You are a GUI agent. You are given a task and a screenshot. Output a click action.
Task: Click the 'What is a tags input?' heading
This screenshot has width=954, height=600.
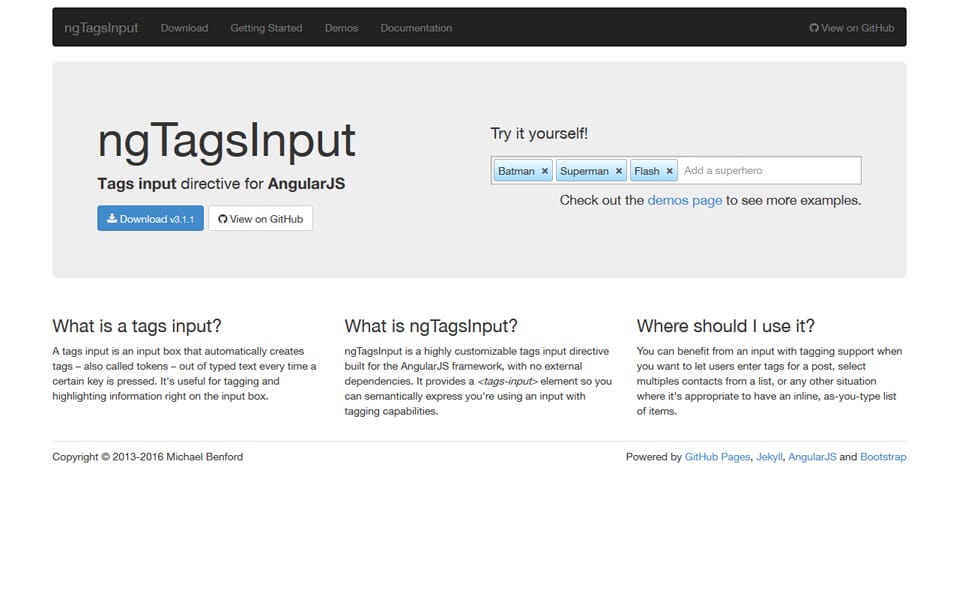(137, 326)
